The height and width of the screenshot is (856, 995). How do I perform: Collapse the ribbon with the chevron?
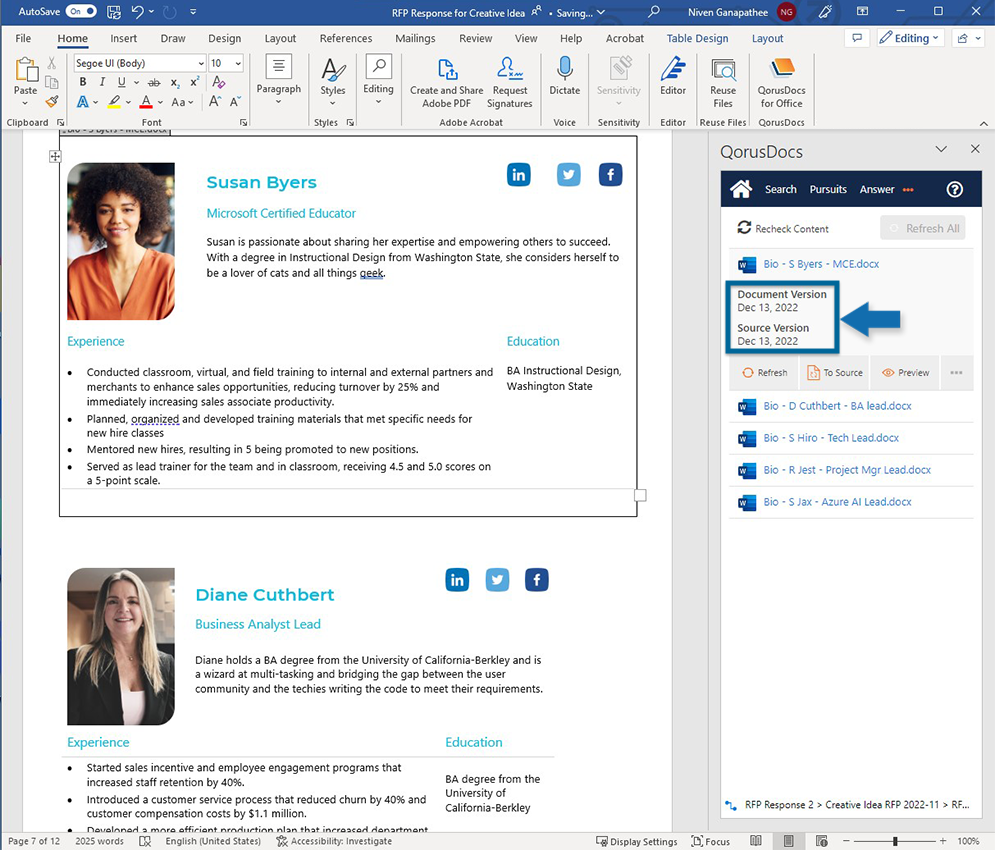click(x=983, y=122)
